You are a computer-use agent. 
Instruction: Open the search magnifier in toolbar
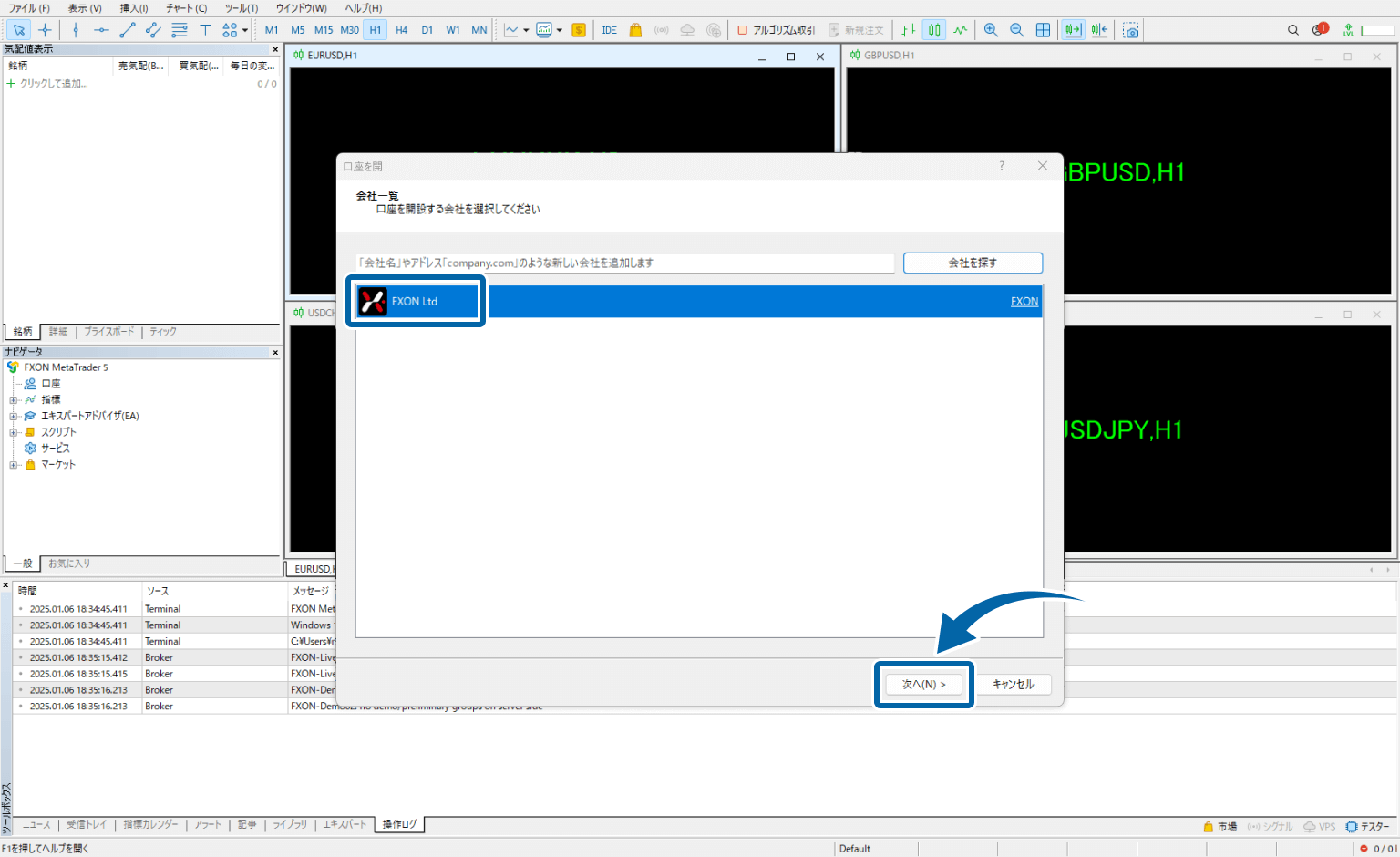tap(1293, 30)
